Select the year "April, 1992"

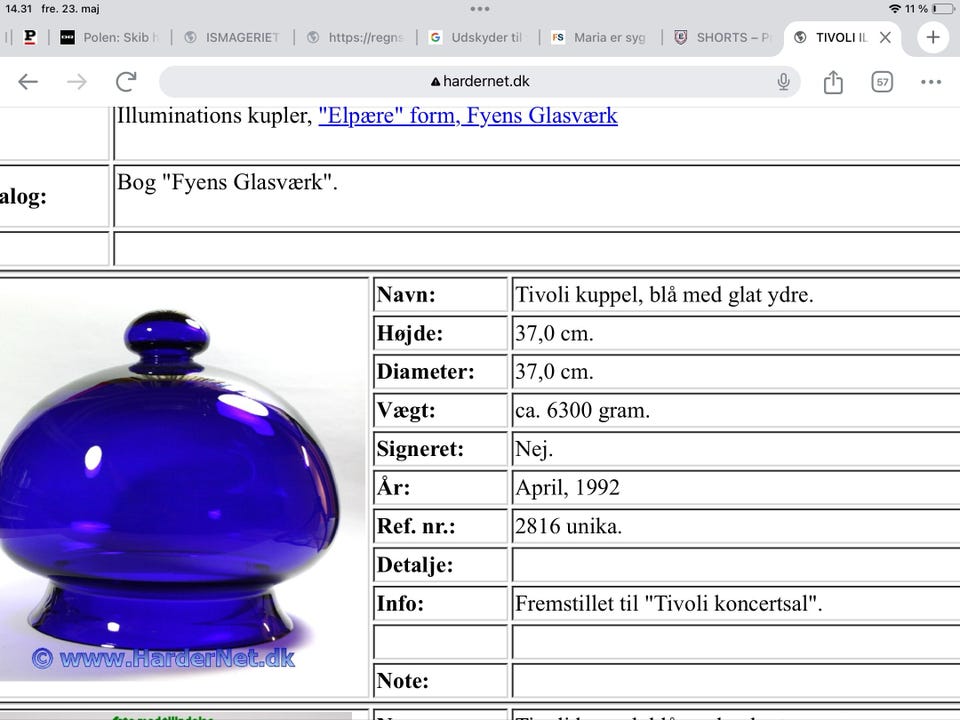568,488
